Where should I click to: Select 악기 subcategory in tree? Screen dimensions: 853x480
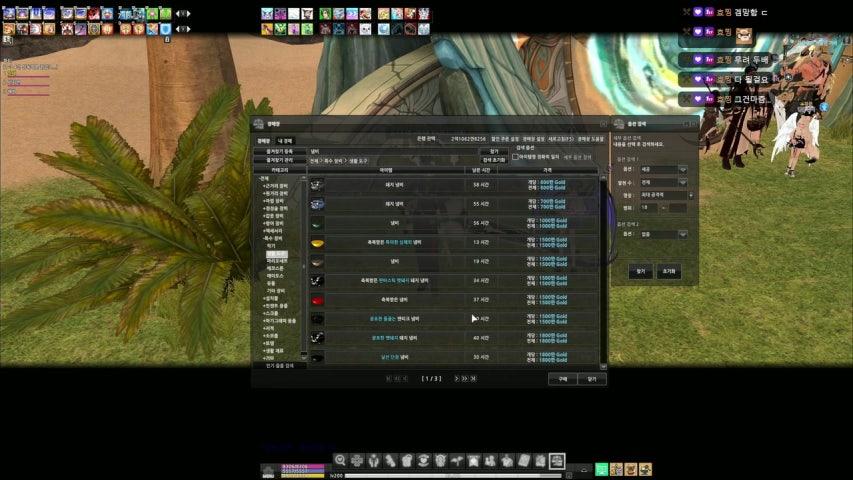[271, 246]
